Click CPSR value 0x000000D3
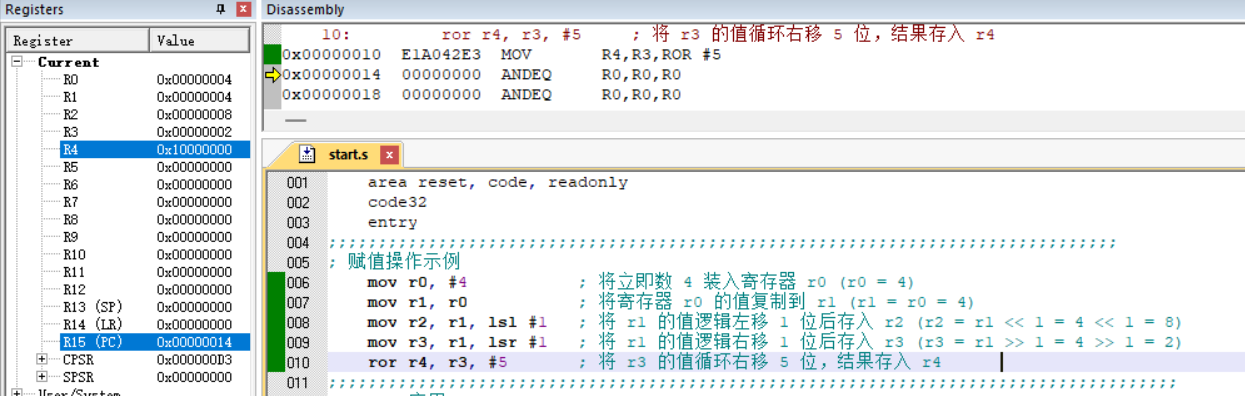The width and height of the screenshot is (1245, 396). point(194,359)
